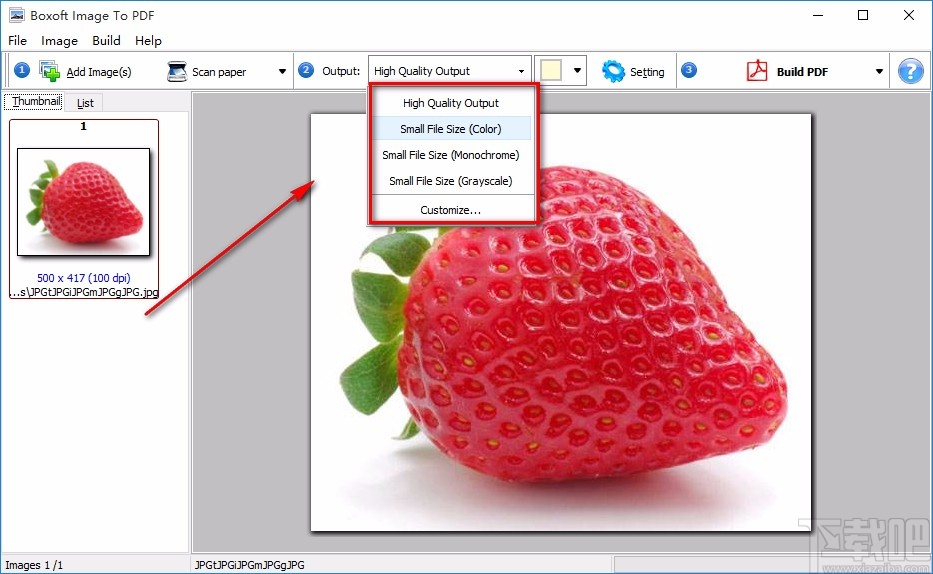The image size is (933, 574).
Task: Click the large strawberry preview image
Action: coord(561,322)
